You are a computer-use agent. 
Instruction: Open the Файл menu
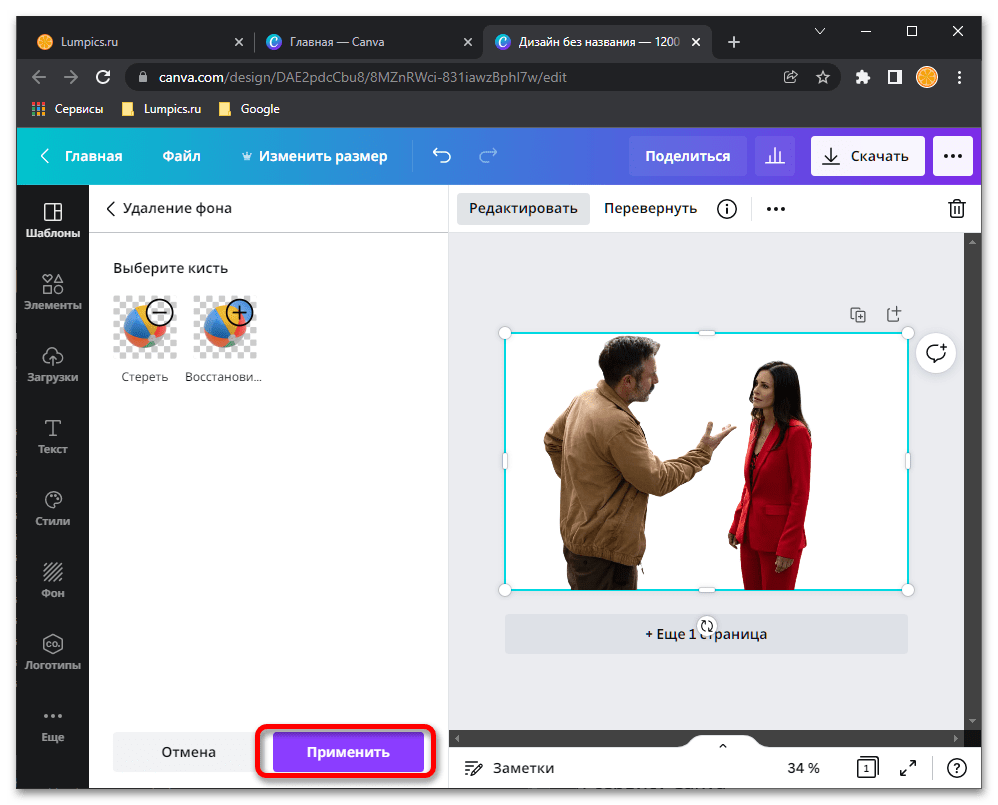[x=181, y=156]
